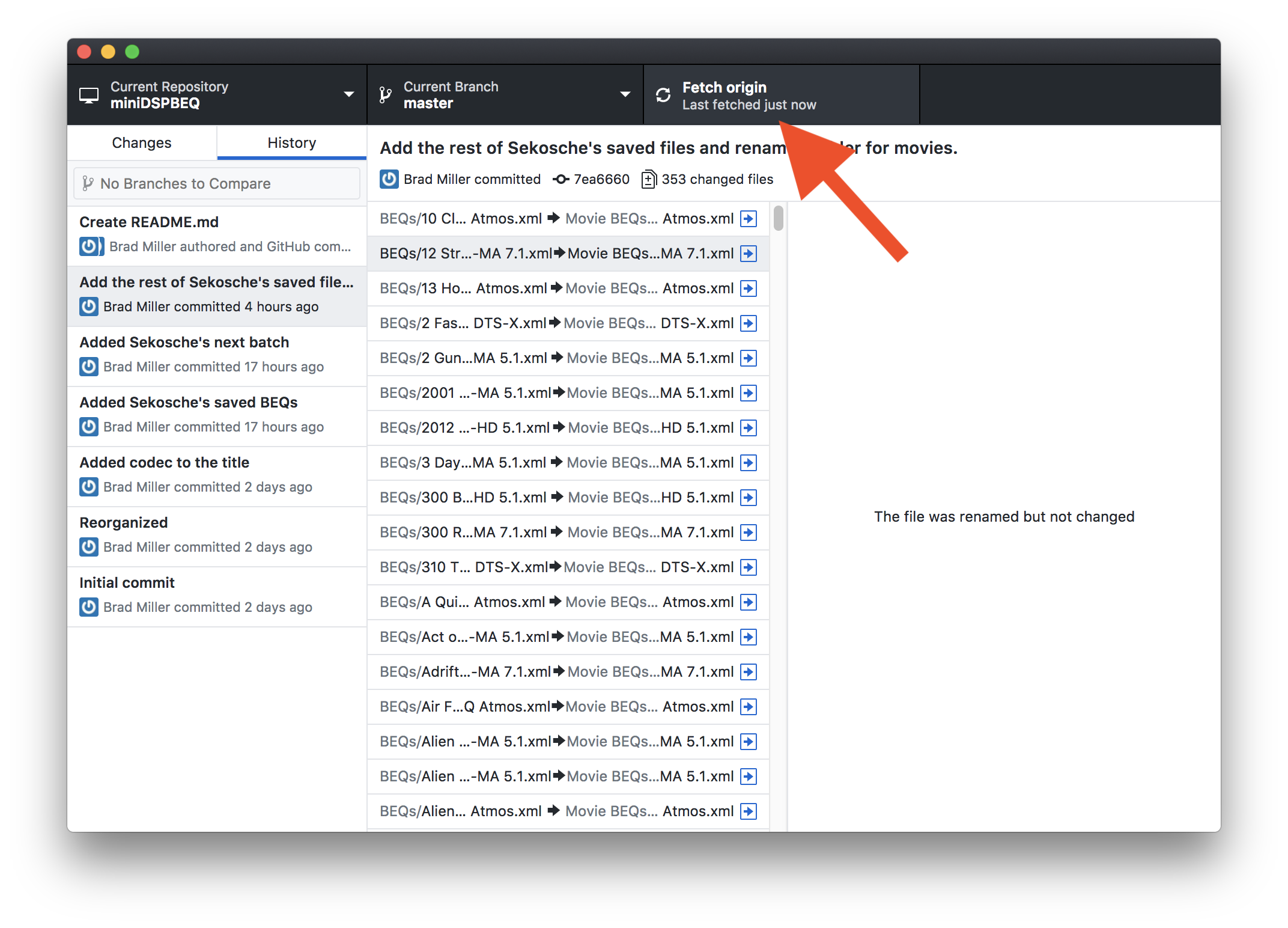The height and width of the screenshot is (928, 1288).
Task: Click the computer monitor icon beside Current Repository
Action: coord(89,95)
